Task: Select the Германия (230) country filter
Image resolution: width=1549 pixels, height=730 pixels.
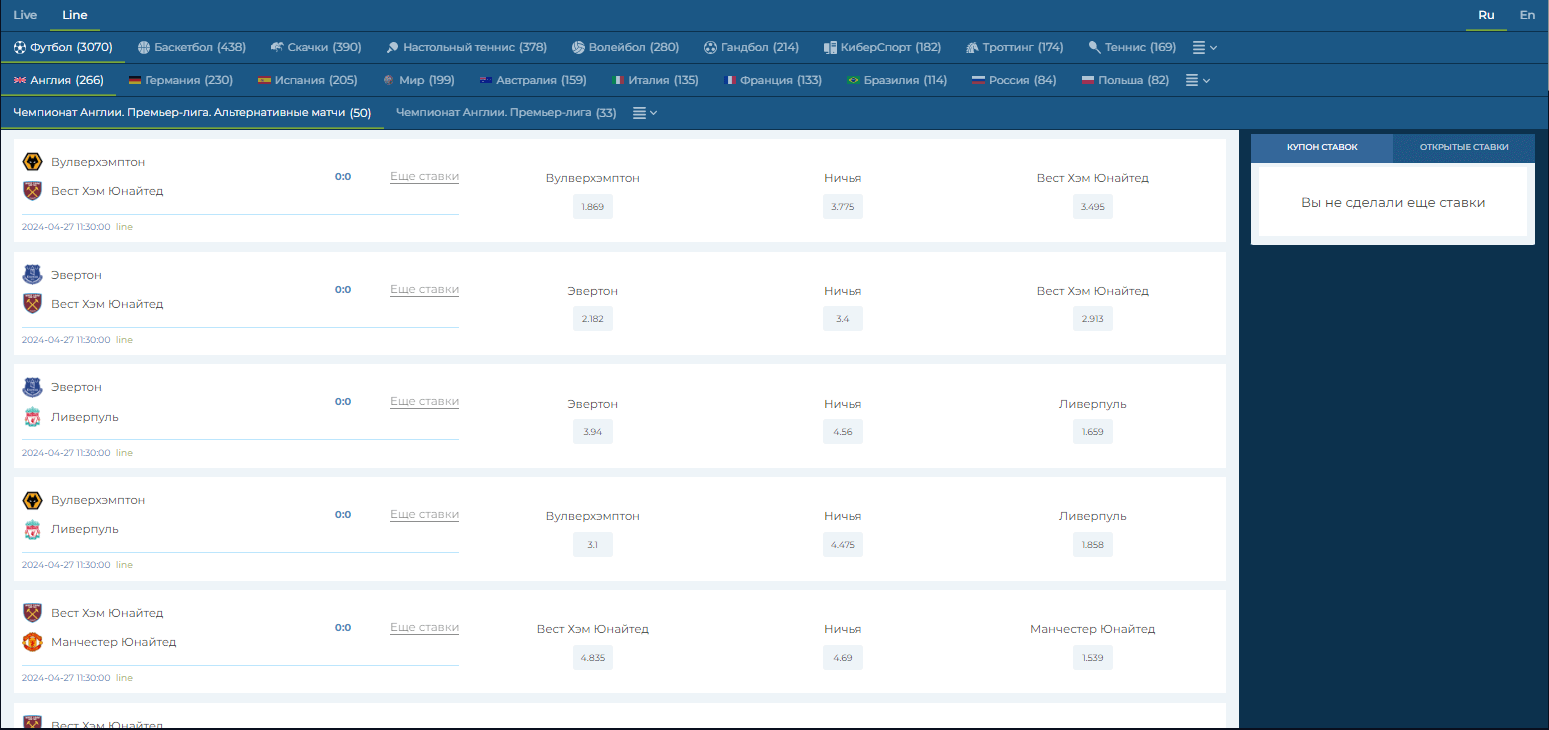Action: tap(181, 80)
